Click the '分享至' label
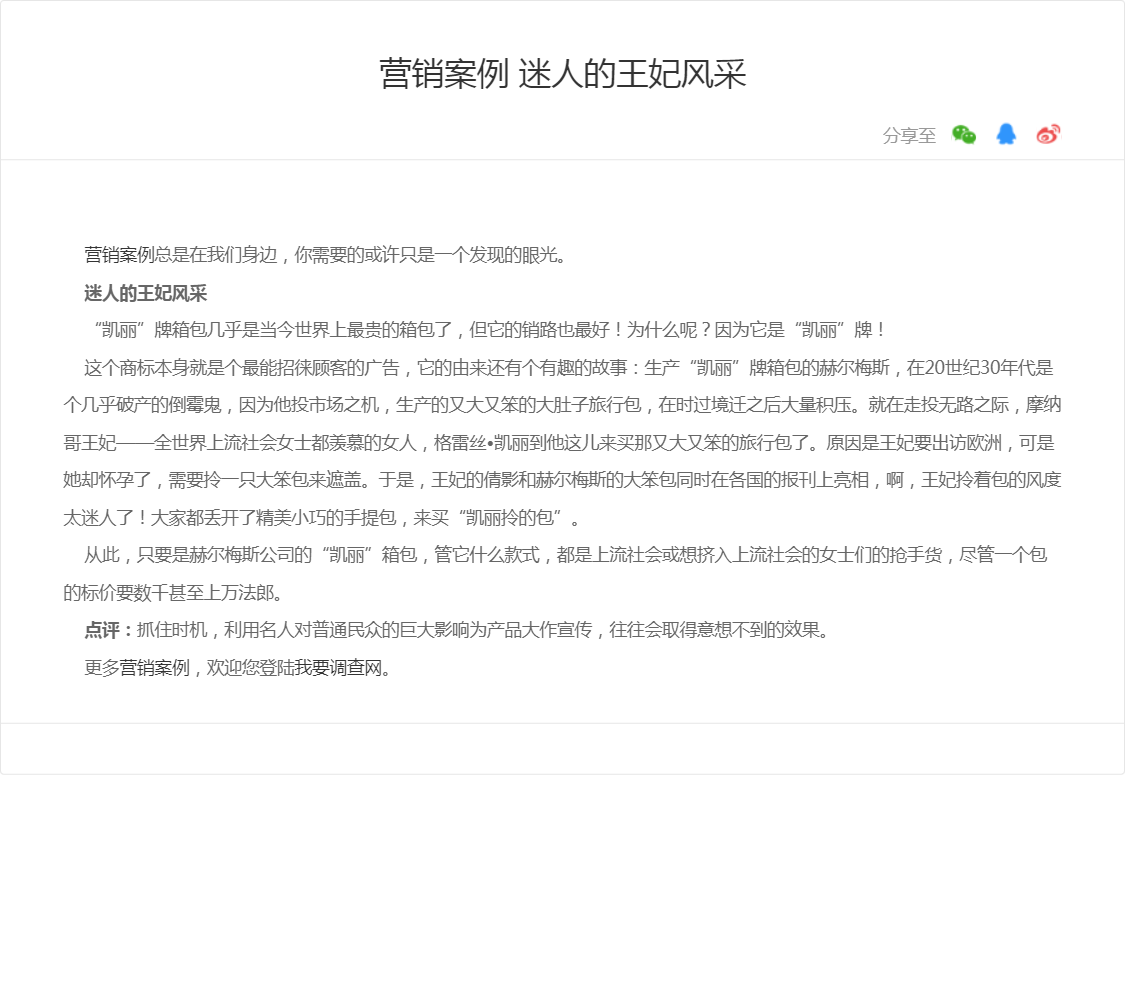The image size is (1125, 1000). tap(909, 136)
